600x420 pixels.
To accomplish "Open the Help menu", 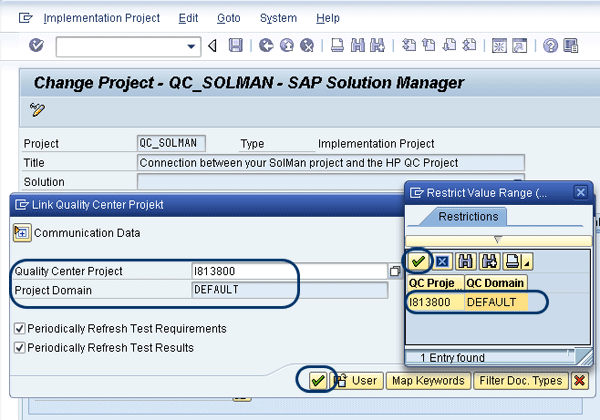I will (328, 18).
